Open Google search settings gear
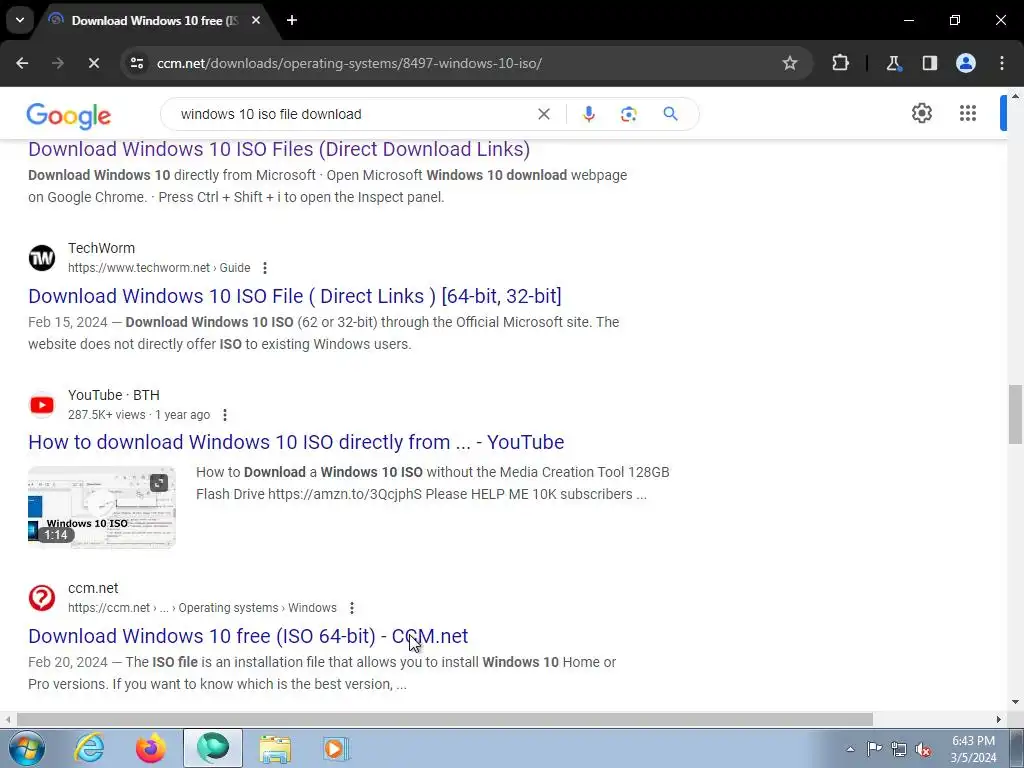 [921, 113]
